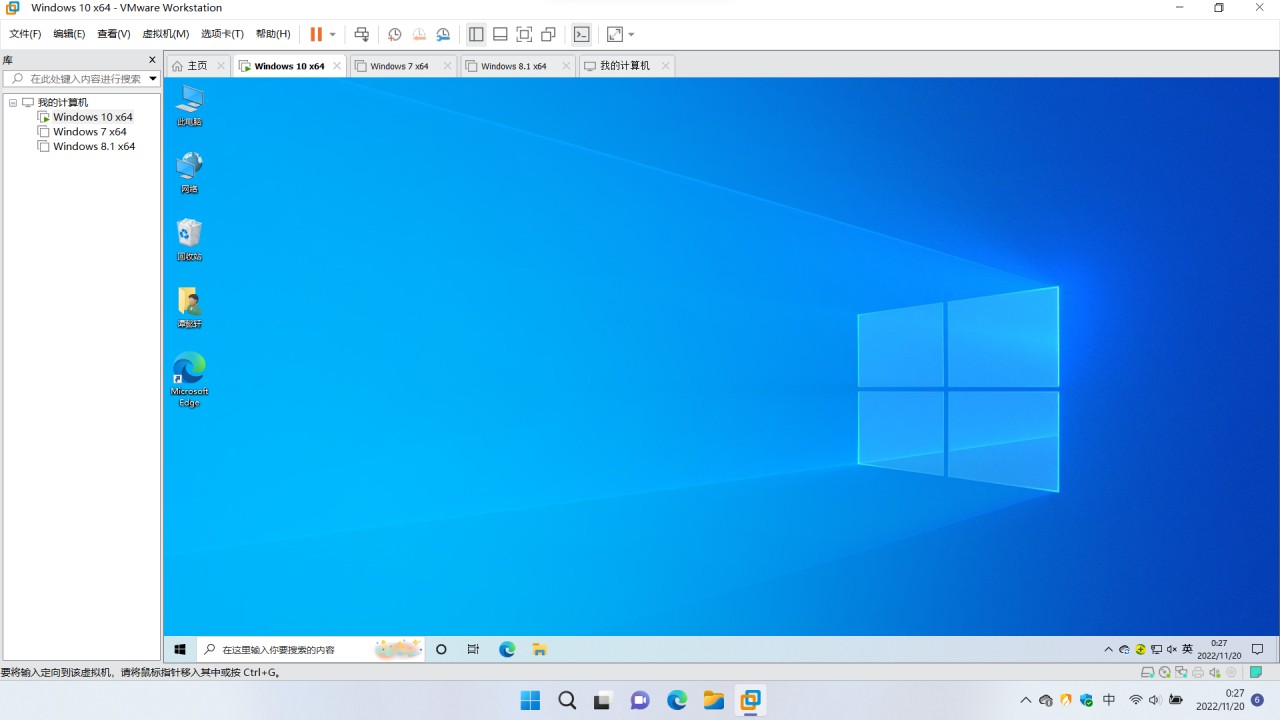Open the 编辑(E) menu
Image resolution: width=1280 pixels, height=720 pixels.
tap(69, 34)
